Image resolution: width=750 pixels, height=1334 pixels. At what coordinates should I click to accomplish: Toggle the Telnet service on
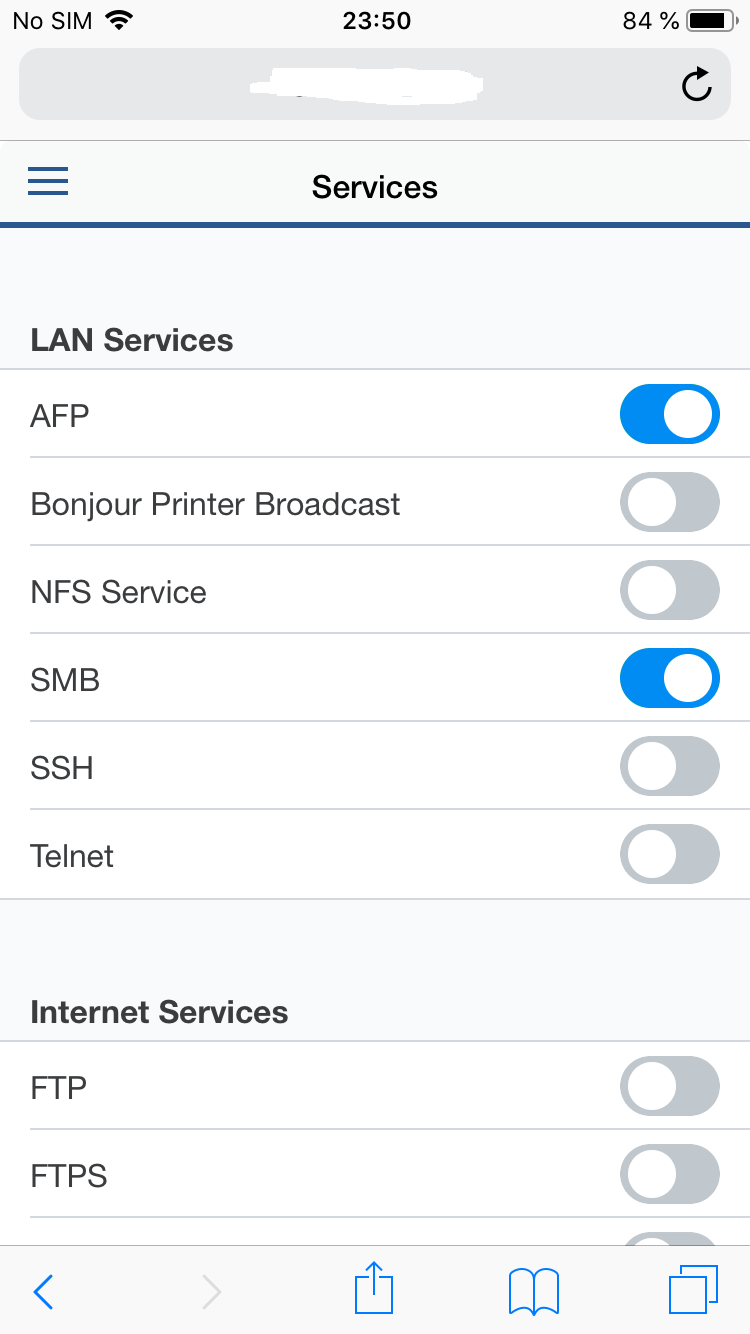[x=669, y=854]
